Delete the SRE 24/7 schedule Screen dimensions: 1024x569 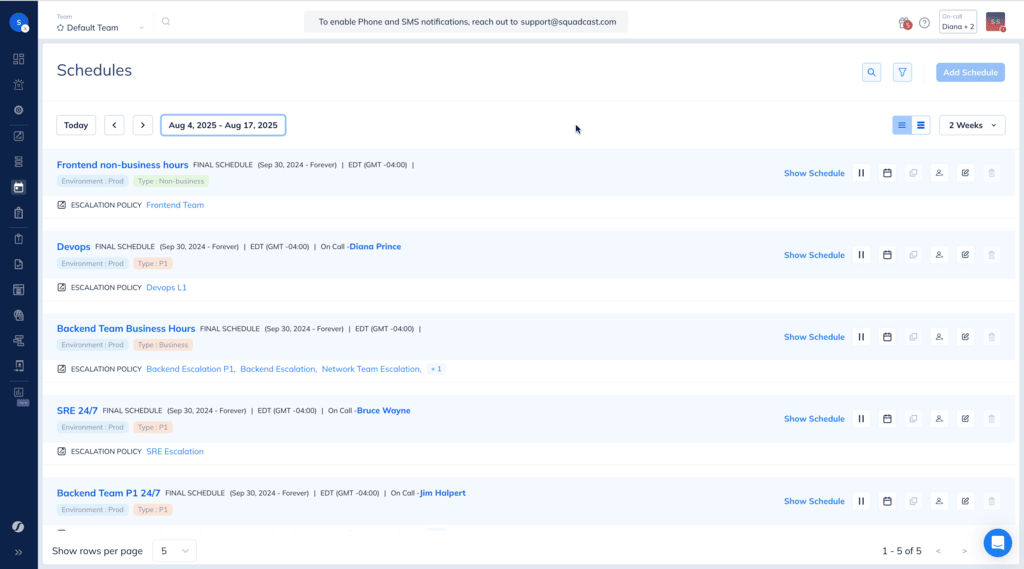[991, 419]
